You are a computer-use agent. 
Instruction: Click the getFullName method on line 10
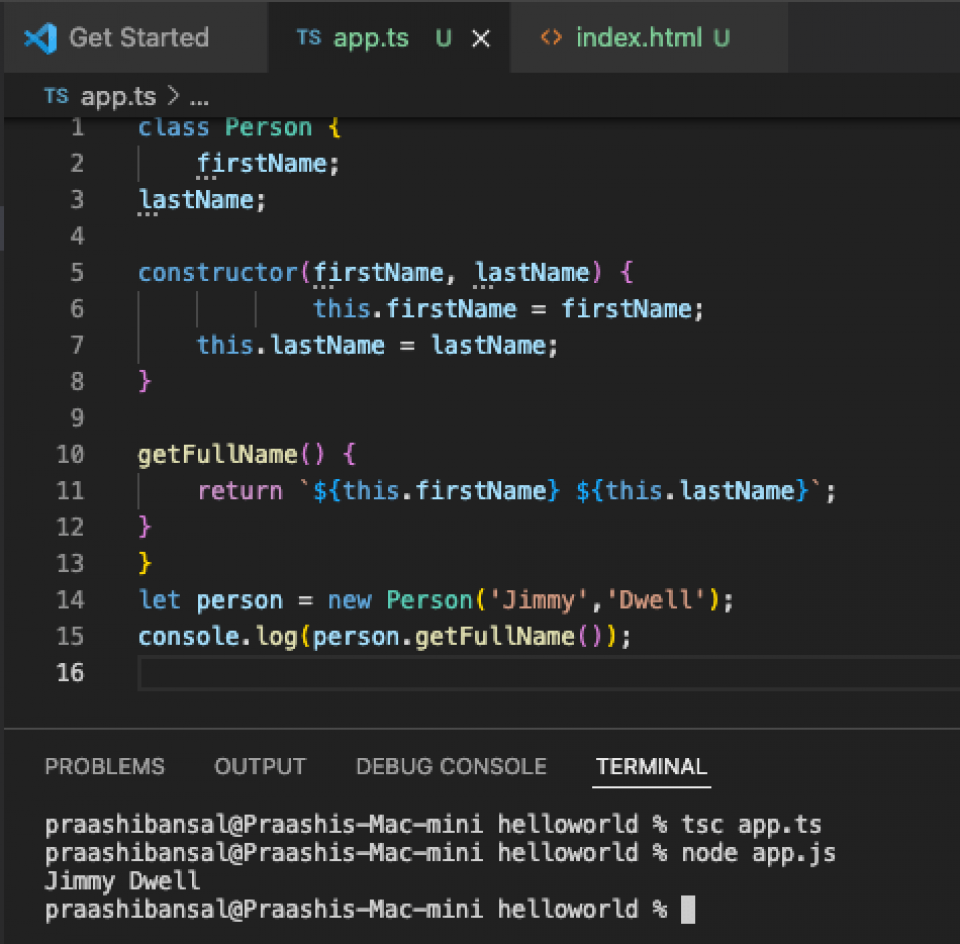point(217,455)
